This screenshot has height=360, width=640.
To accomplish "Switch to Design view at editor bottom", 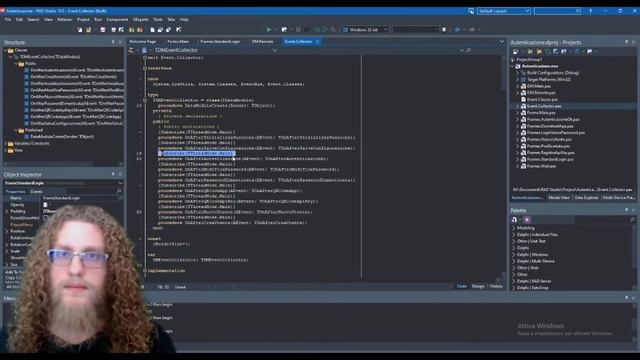I will click(478, 287).
